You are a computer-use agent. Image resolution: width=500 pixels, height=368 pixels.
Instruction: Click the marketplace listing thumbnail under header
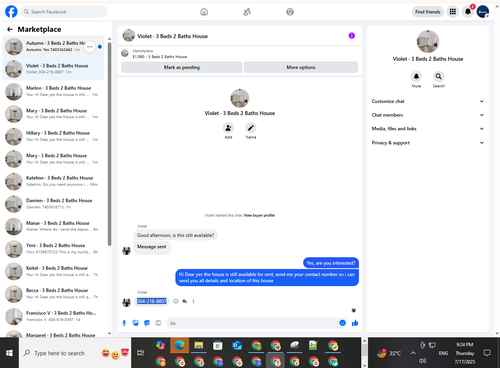pos(125,53)
